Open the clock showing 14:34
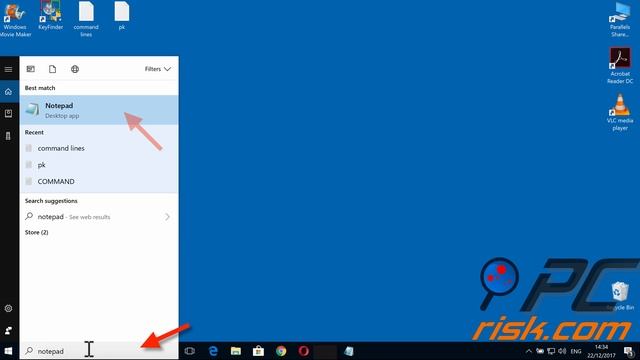 [601, 351]
